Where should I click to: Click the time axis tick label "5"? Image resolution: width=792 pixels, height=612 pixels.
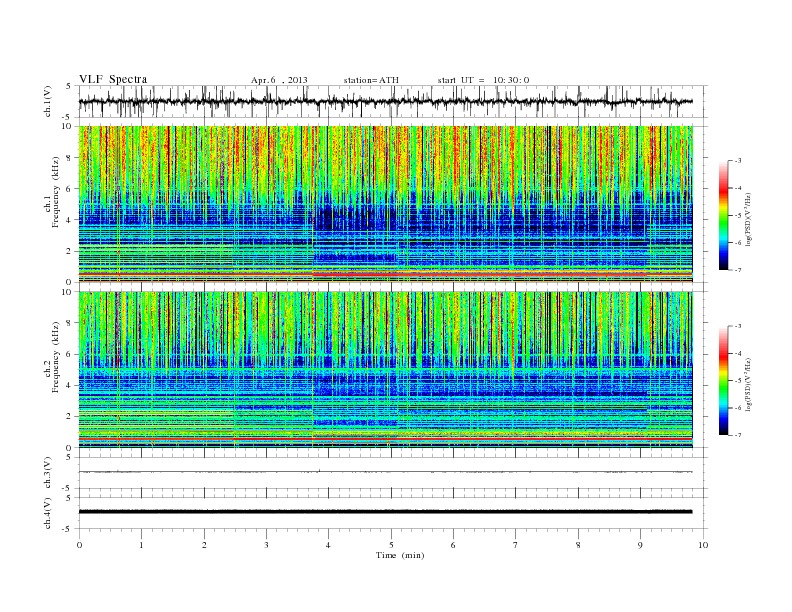(391, 545)
